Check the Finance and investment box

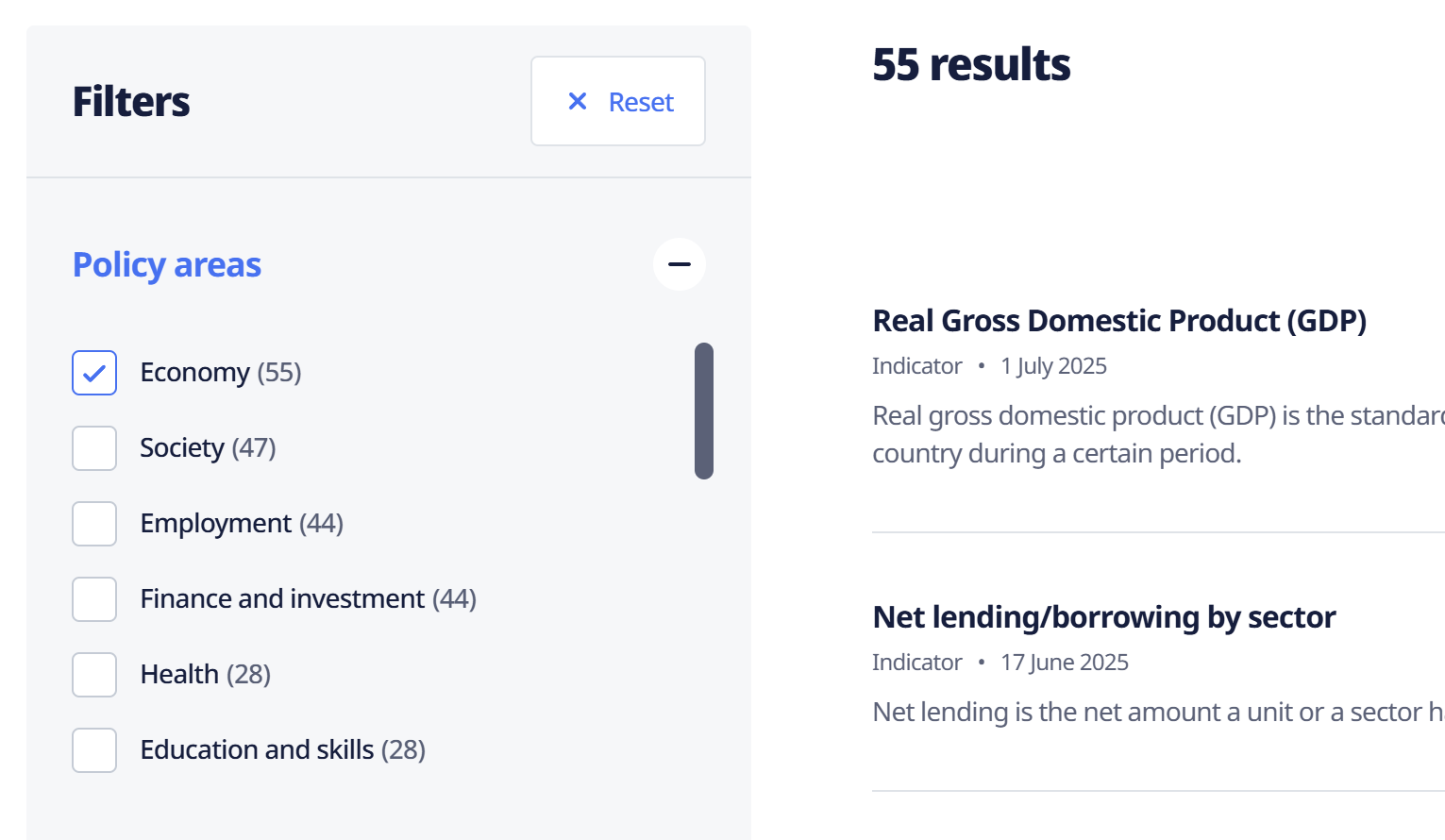tap(94, 599)
